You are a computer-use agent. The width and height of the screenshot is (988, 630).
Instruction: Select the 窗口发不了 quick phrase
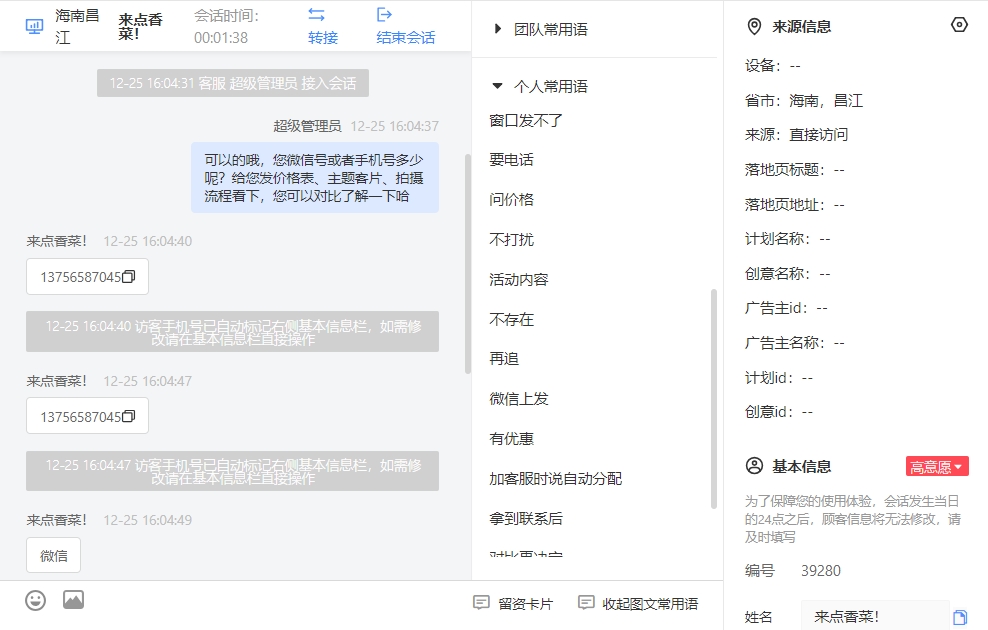click(x=526, y=120)
